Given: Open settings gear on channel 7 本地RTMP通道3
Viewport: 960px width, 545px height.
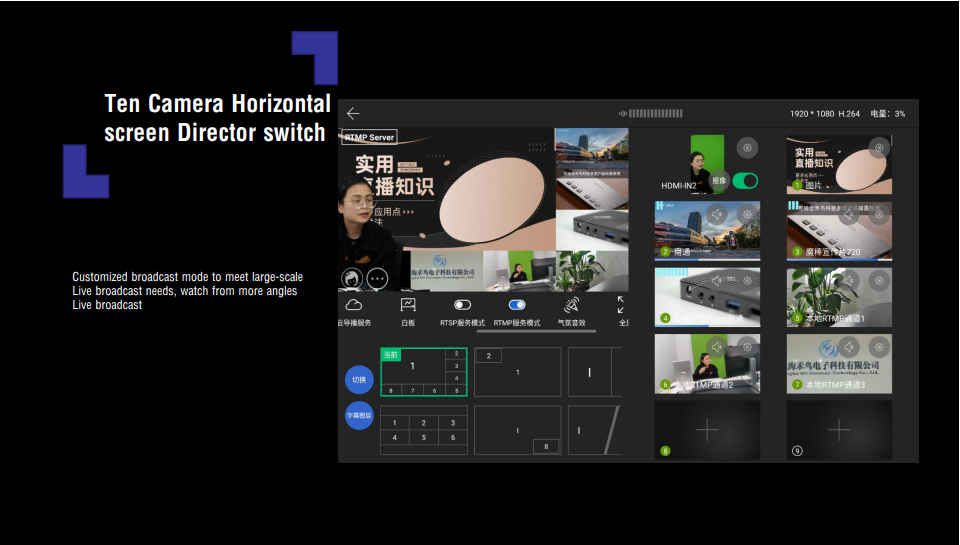Looking at the screenshot, I should click(879, 347).
